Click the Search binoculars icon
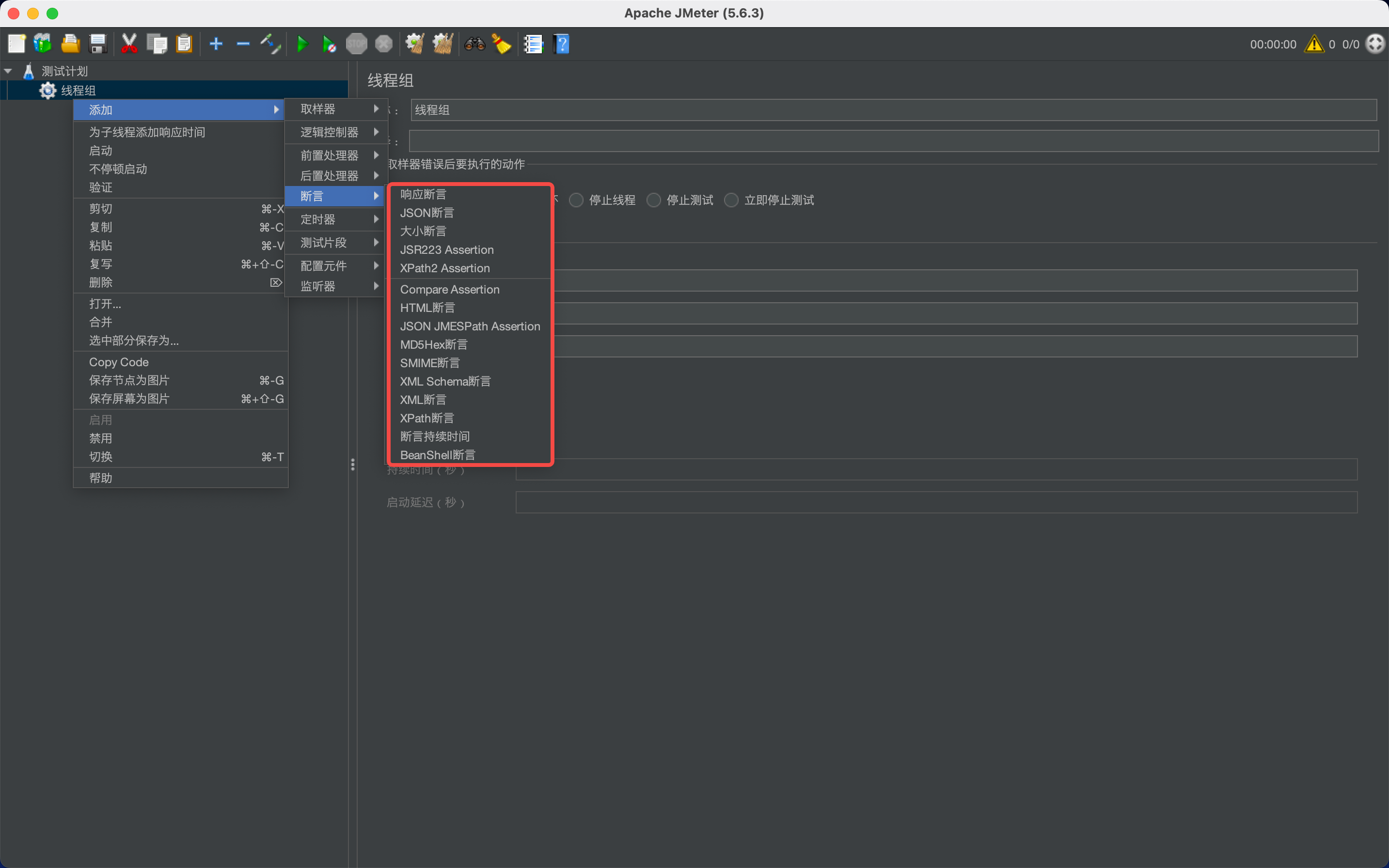Screen dimensions: 1389x868 click(x=474, y=44)
